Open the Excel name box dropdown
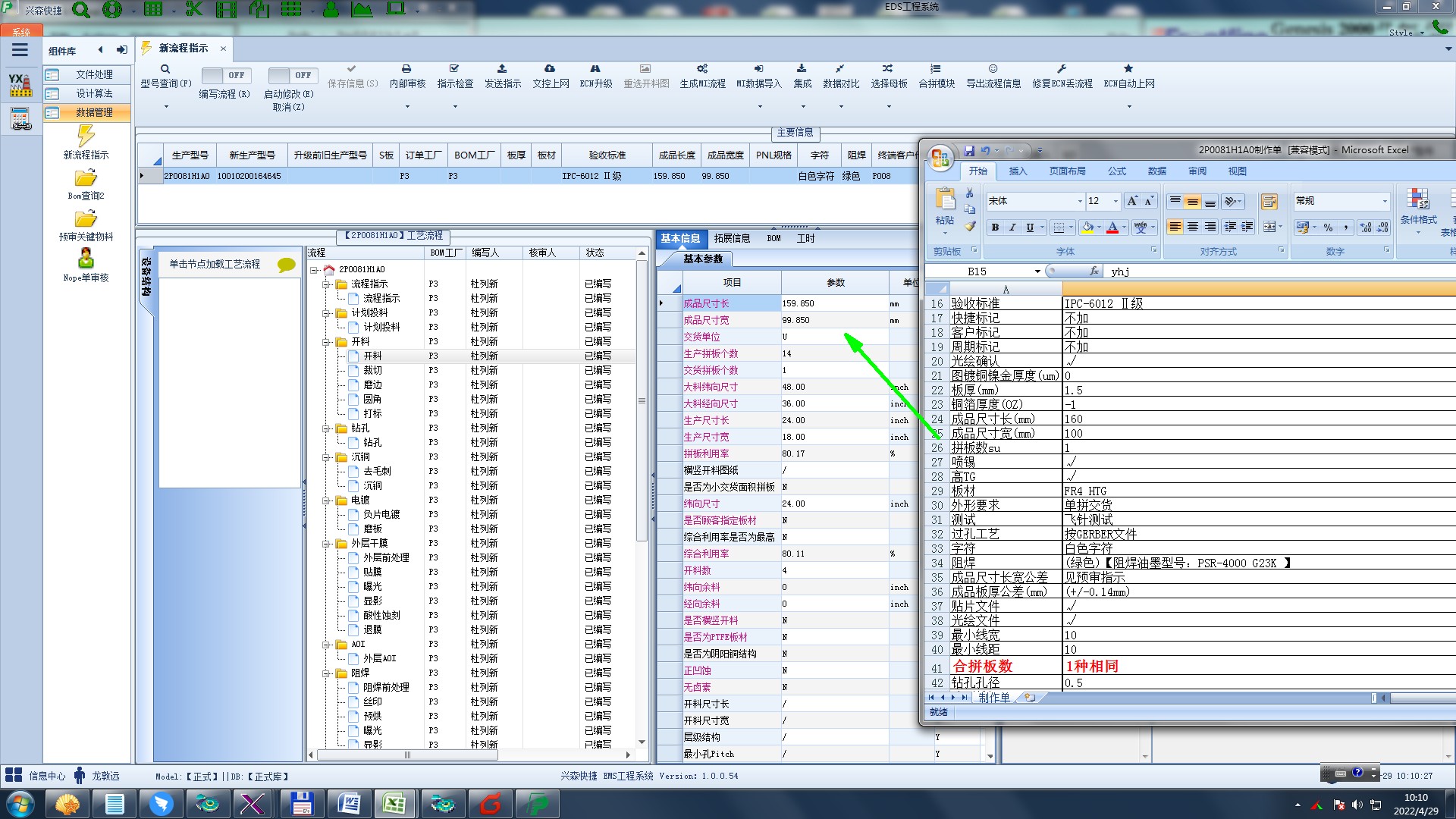Image resolution: width=1456 pixels, height=819 pixels. 1037,271
